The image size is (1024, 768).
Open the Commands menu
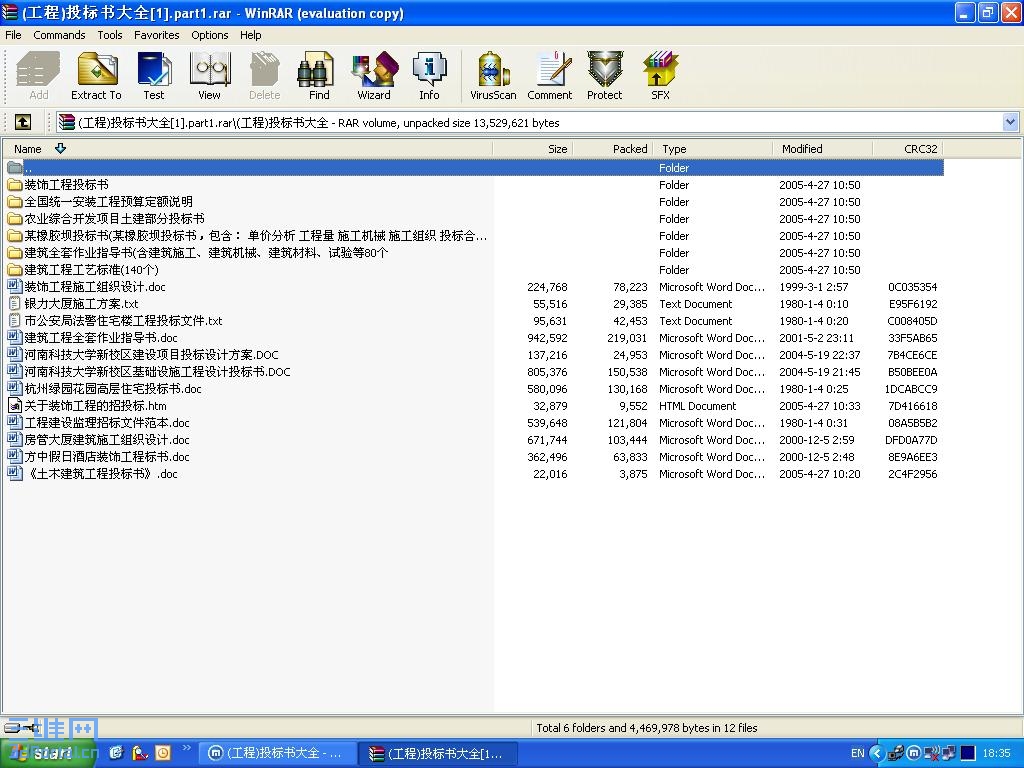click(x=59, y=35)
